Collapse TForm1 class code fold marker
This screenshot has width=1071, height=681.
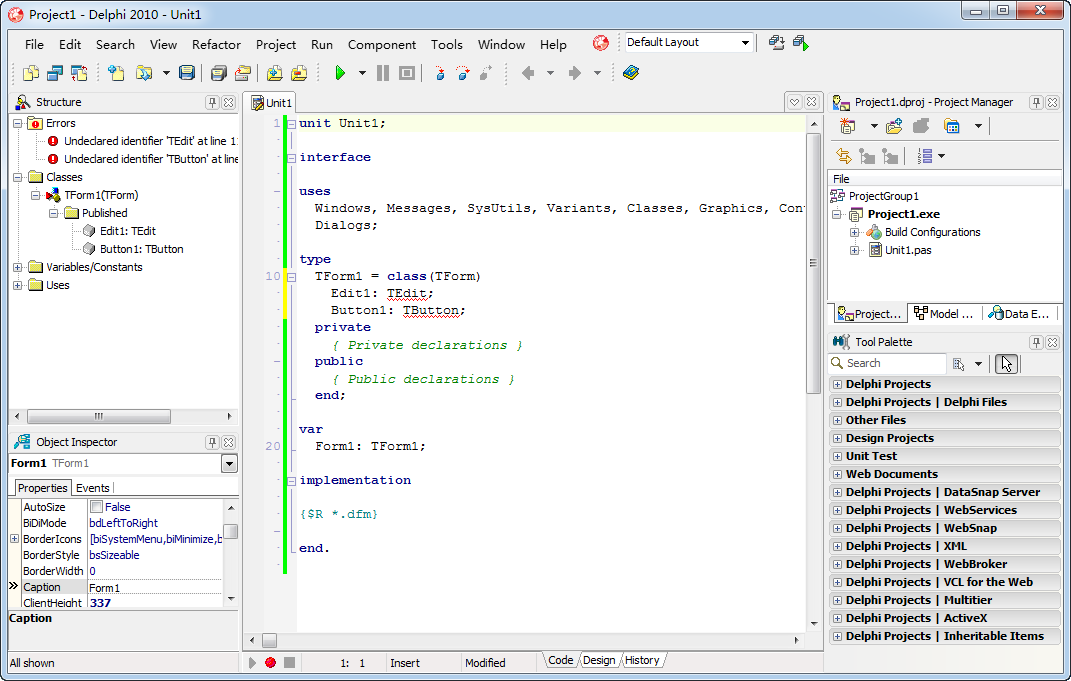click(292, 277)
